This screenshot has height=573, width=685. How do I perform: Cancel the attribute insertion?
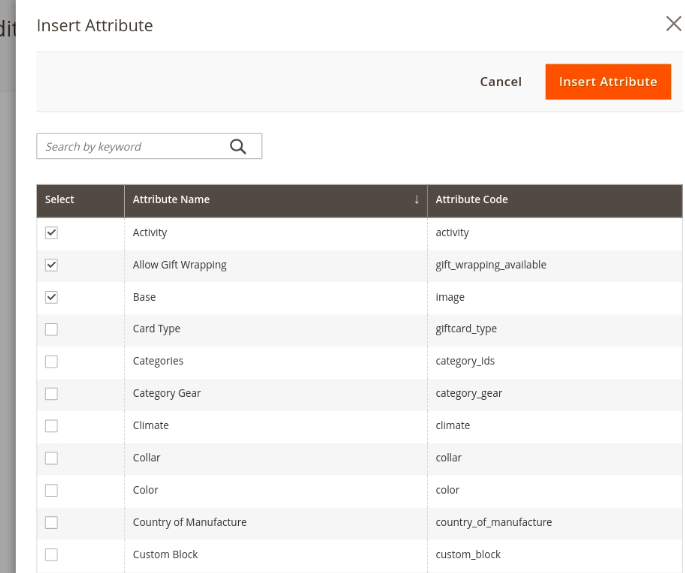point(500,82)
